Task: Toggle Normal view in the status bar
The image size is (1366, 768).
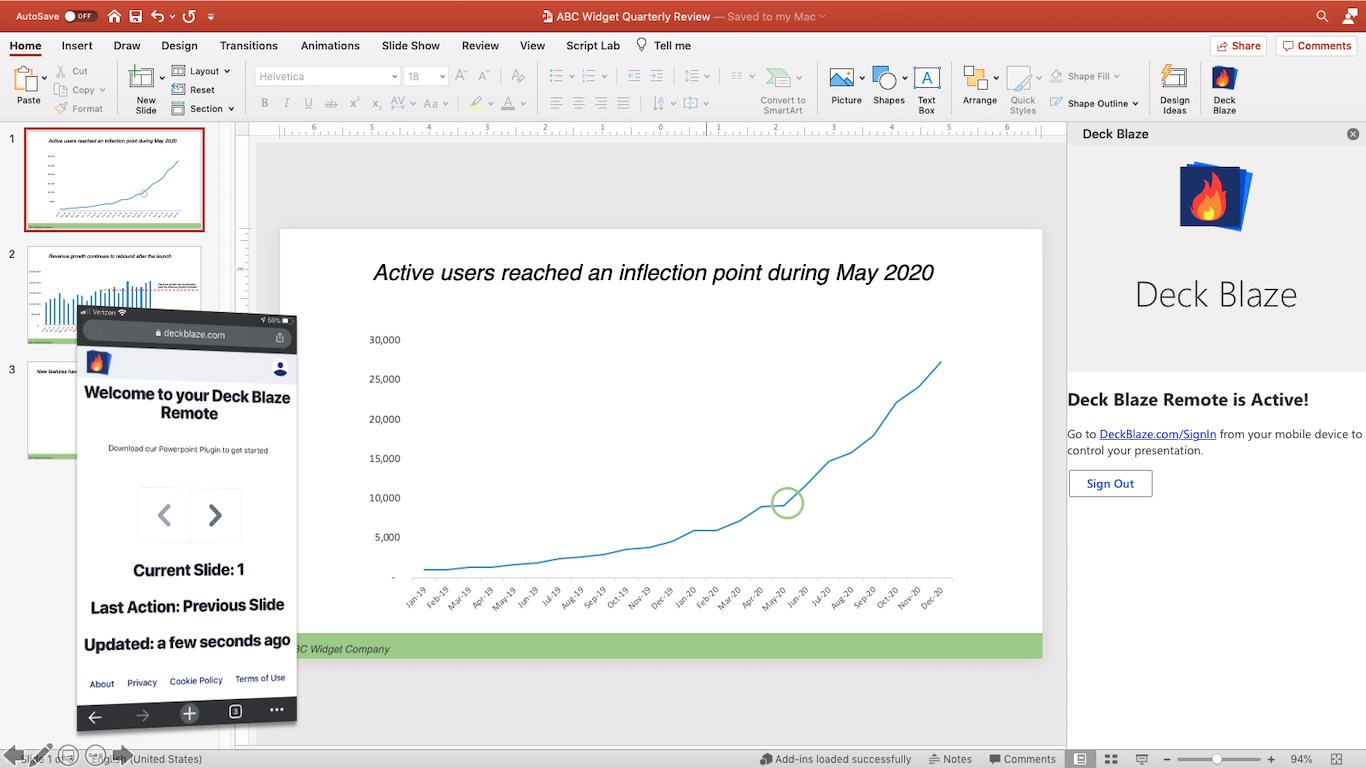Action: point(1080,759)
